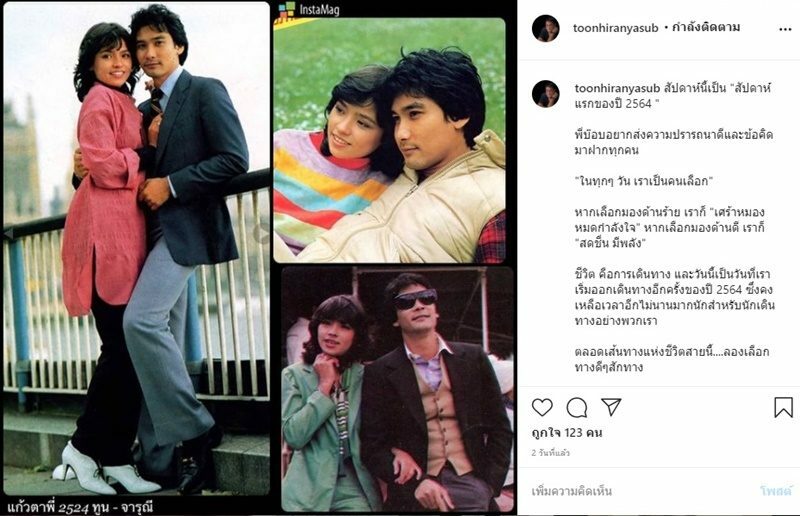The width and height of the screenshot is (800, 516).
Task: Click the couple by railing photo
Action: pyautogui.click(x=137, y=249)
